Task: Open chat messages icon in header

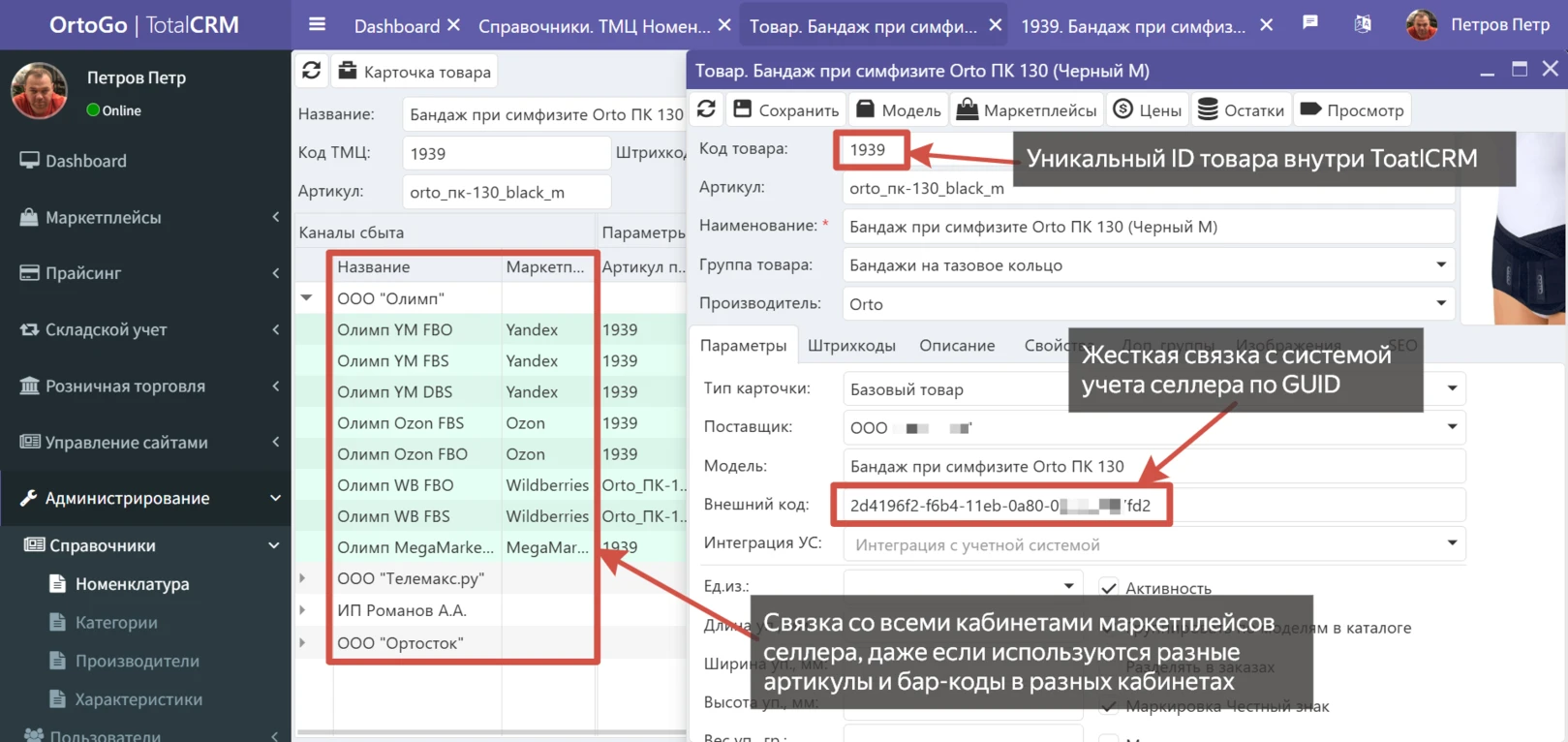Action: tap(1310, 23)
